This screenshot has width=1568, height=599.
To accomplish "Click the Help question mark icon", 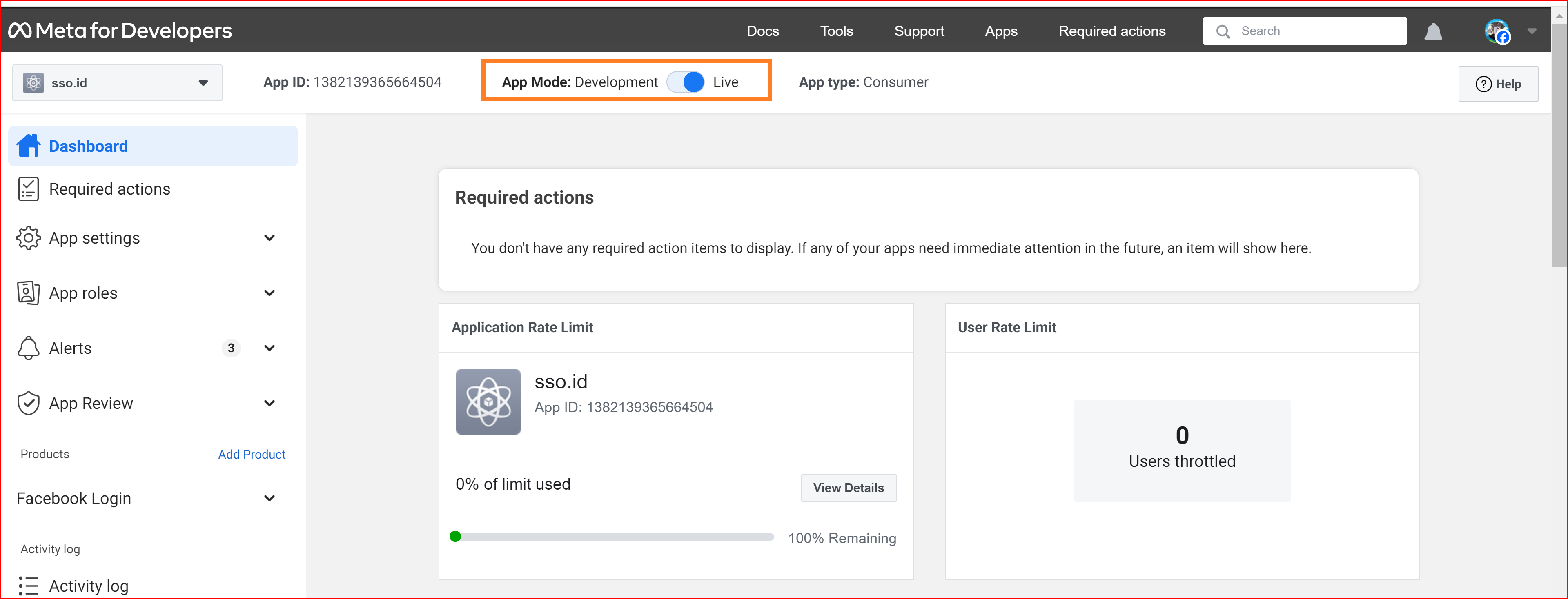I will pos(1483,84).
